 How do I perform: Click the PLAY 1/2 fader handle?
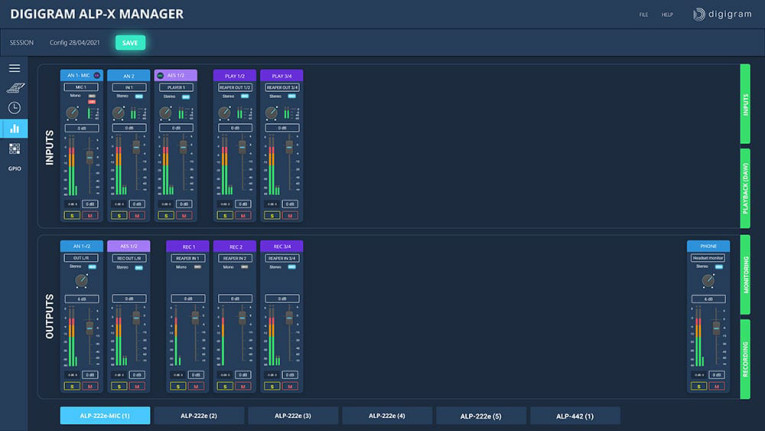tap(242, 146)
